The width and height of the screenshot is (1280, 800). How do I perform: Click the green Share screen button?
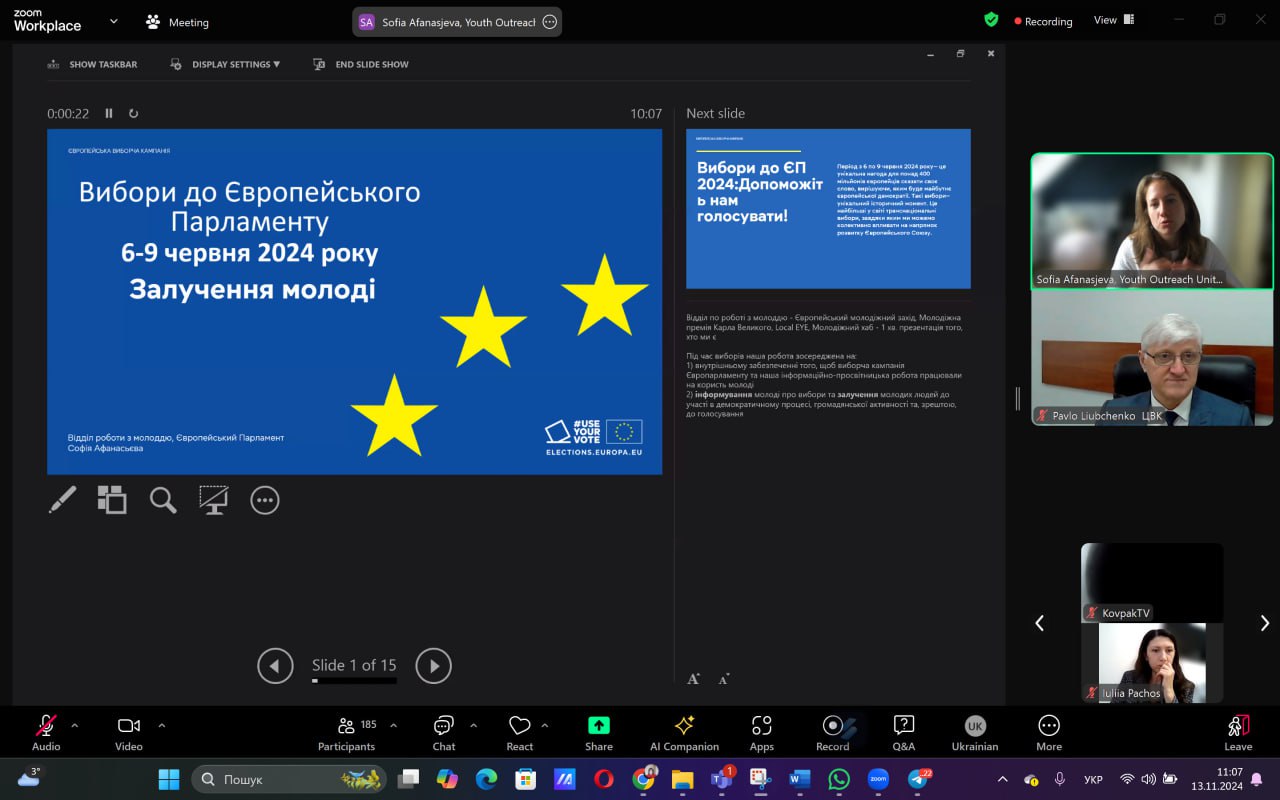[x=599, y=732]
